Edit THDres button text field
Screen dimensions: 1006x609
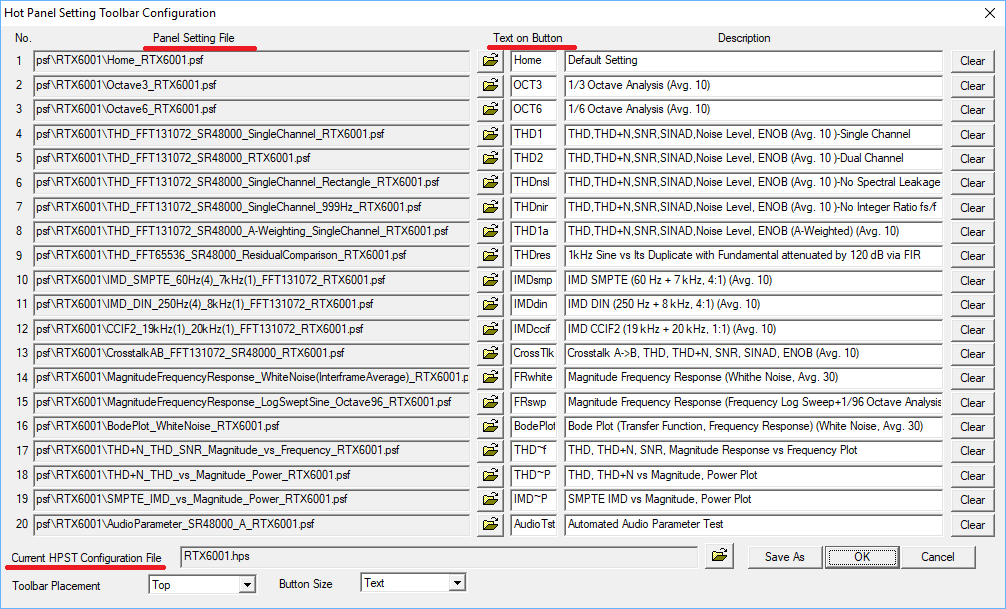(x=533, y=256)
